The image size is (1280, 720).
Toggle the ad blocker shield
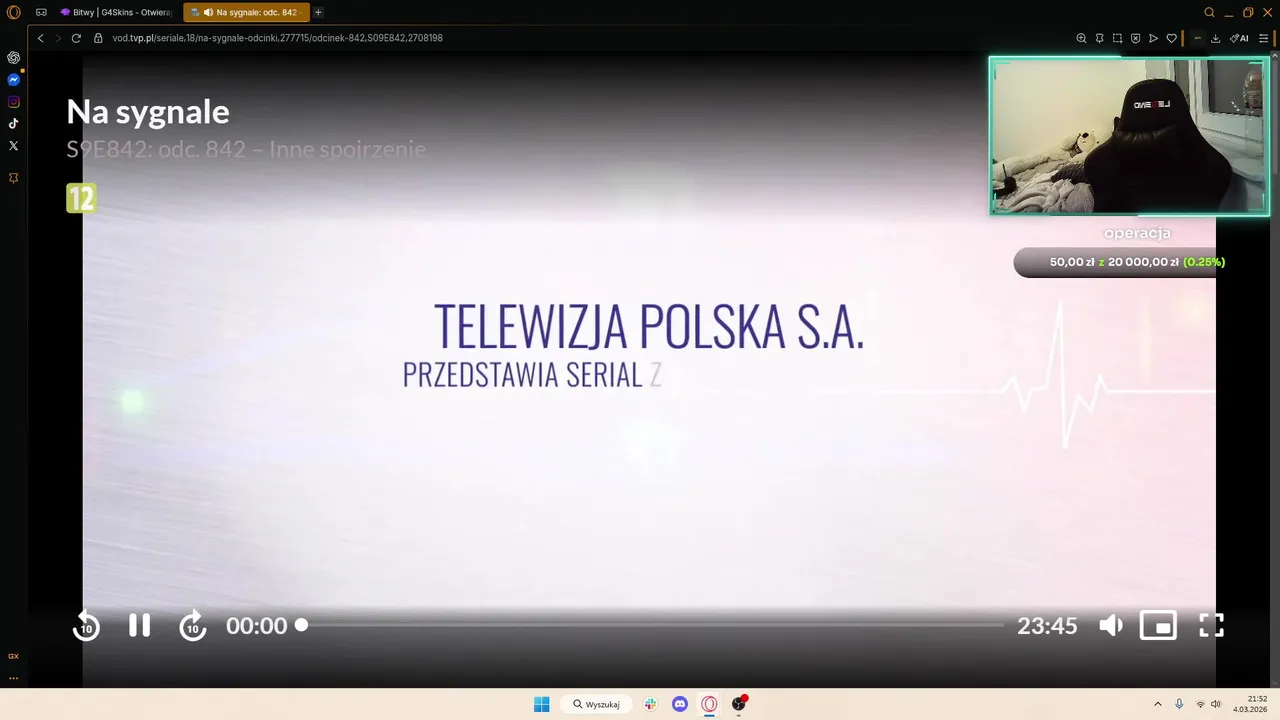click(x=1135, y=38)
